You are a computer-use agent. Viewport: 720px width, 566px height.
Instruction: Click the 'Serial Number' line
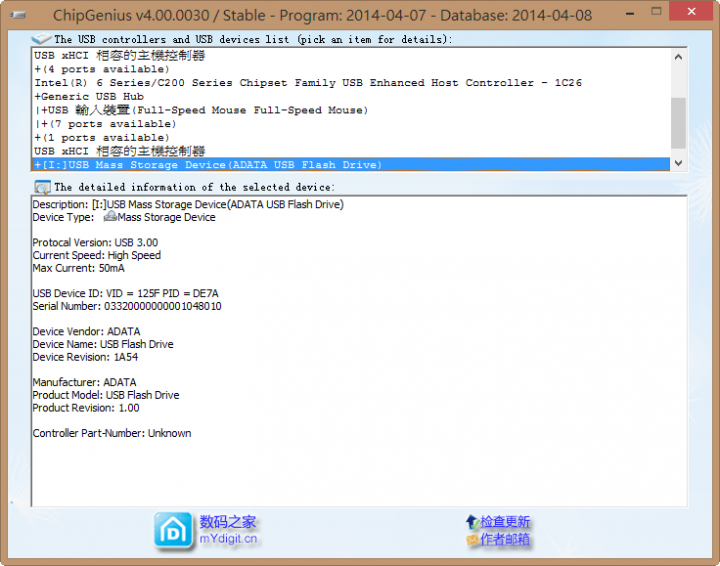[x=127, y=306]
